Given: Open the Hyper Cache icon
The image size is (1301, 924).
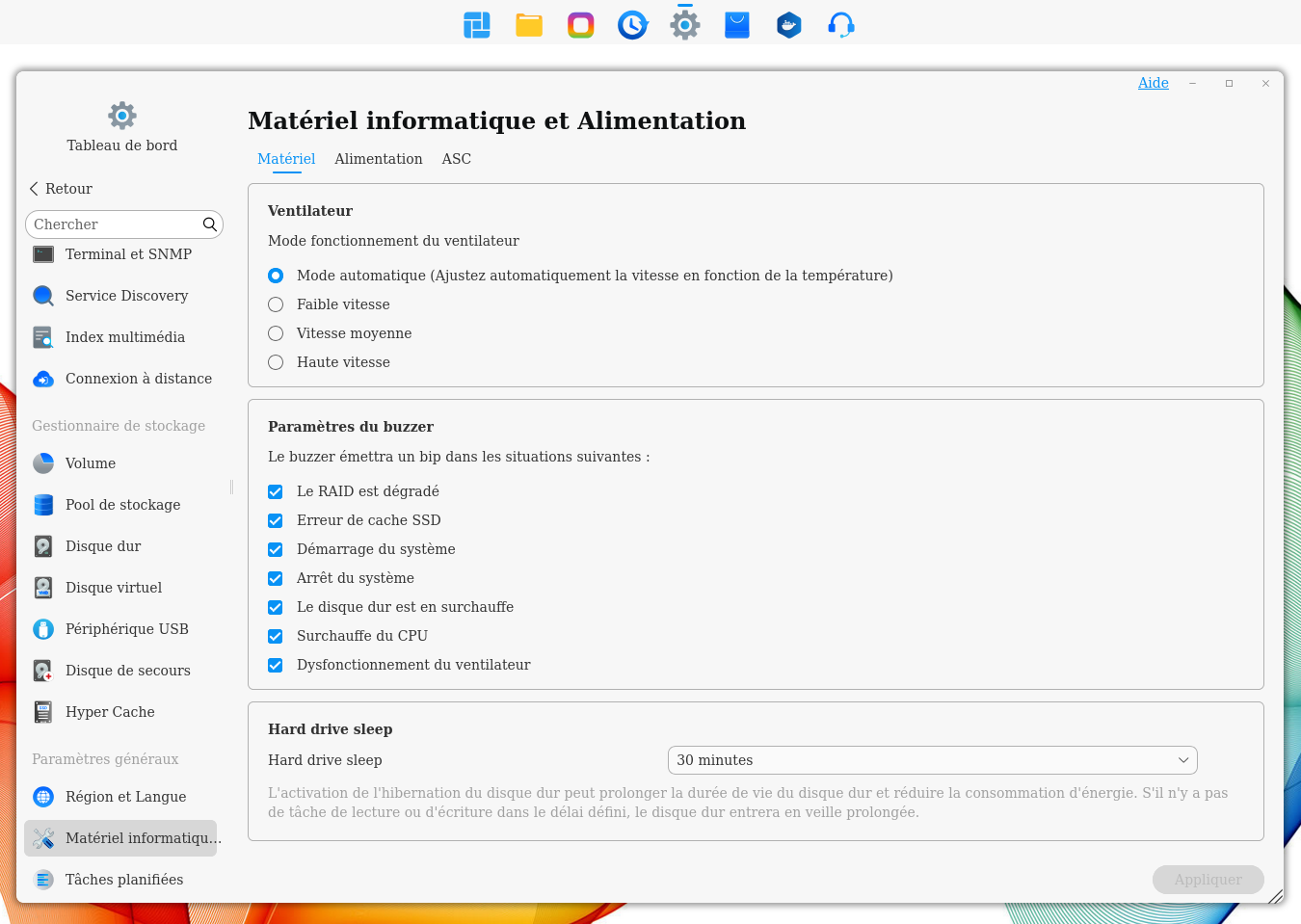Looking at the screenshot, I should pyautogui.click(x=43, y=712).
